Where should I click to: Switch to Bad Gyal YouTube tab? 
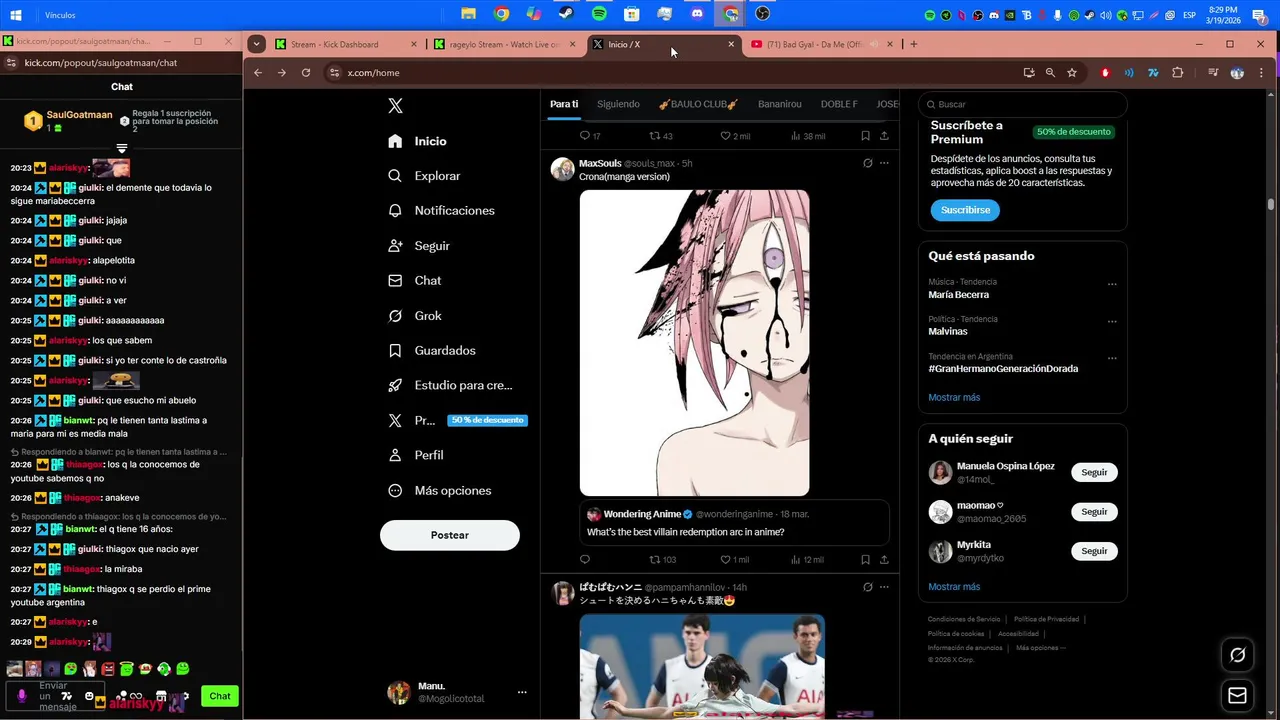tap(820, 44)
